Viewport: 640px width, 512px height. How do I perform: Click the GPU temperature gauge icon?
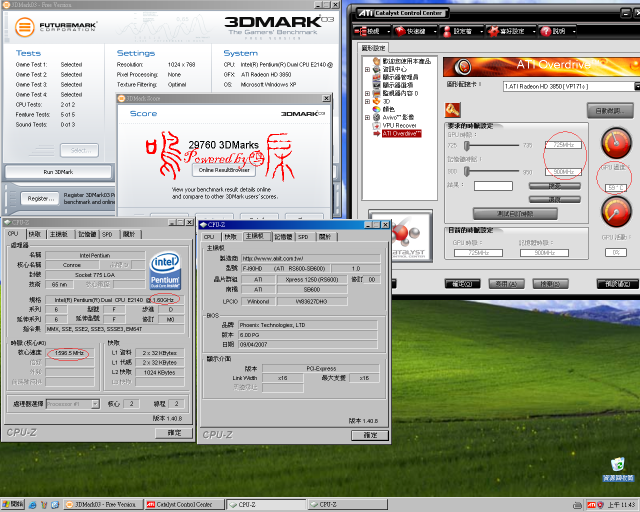pyautogui.click(x=616, y=143)
